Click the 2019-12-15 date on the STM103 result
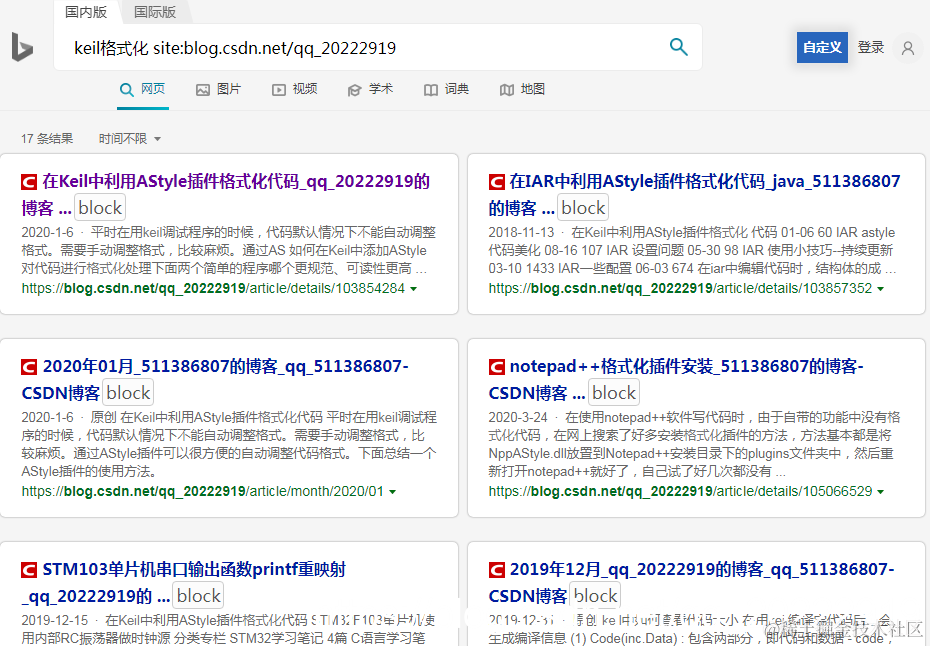 55,620
